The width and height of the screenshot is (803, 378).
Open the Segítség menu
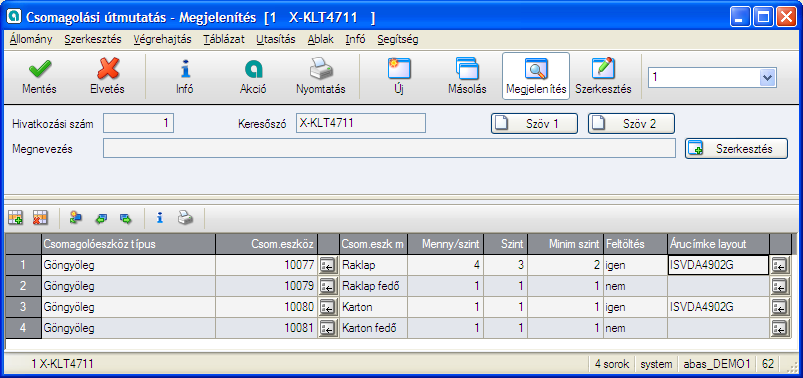pyautogui.click(x=397, y=39)
